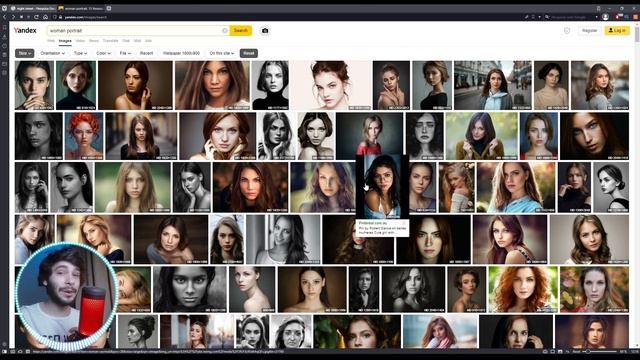Click the yellow Log in button

617,31
